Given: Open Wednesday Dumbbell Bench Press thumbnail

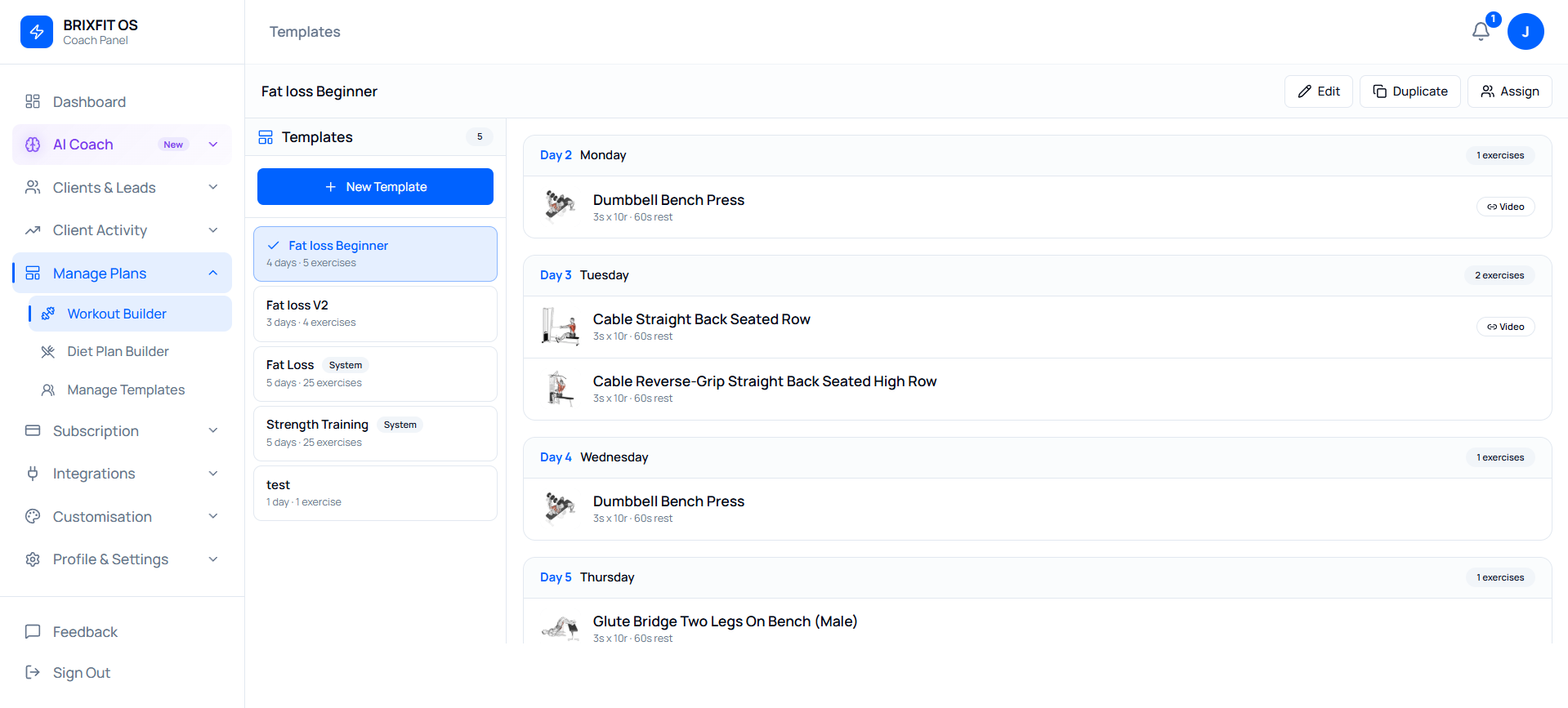Looking at the screenshot, I should point(560,509).
